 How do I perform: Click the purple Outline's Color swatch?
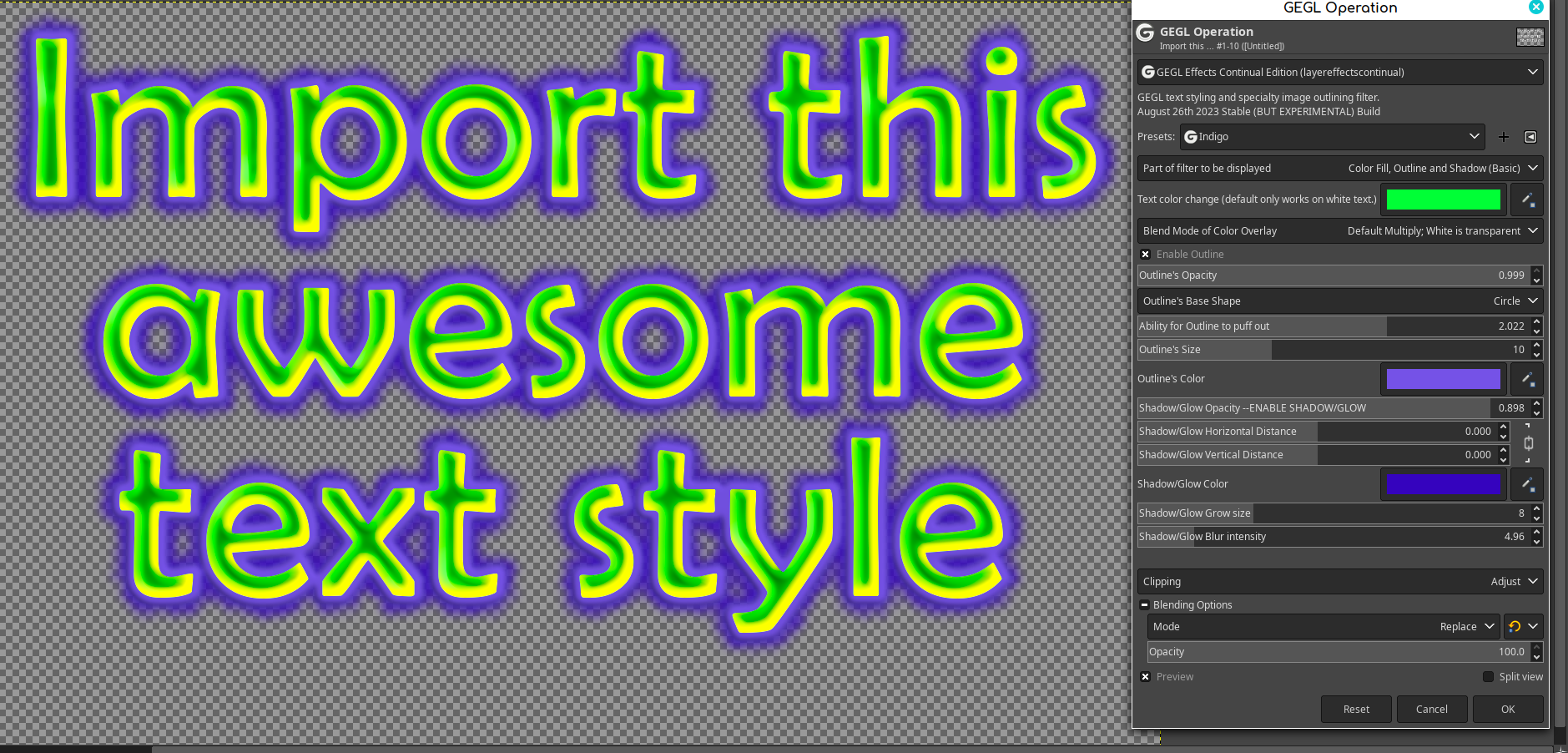1443,379
